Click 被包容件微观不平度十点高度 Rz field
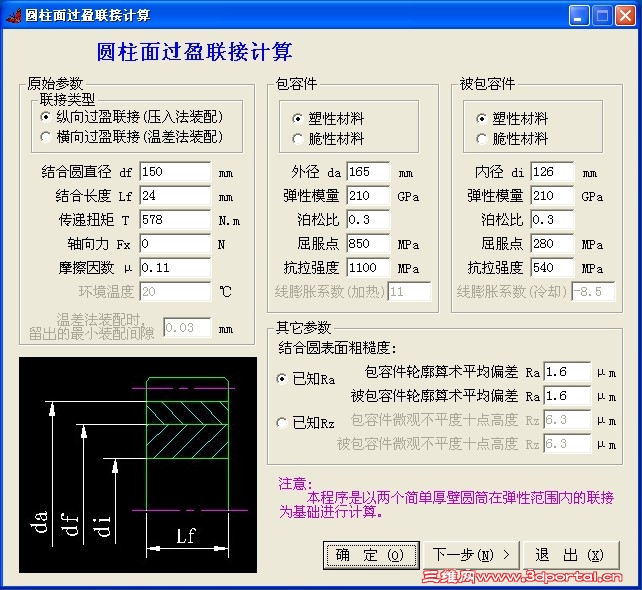Viewport: 642px width, 590px height. pos(567,443)
